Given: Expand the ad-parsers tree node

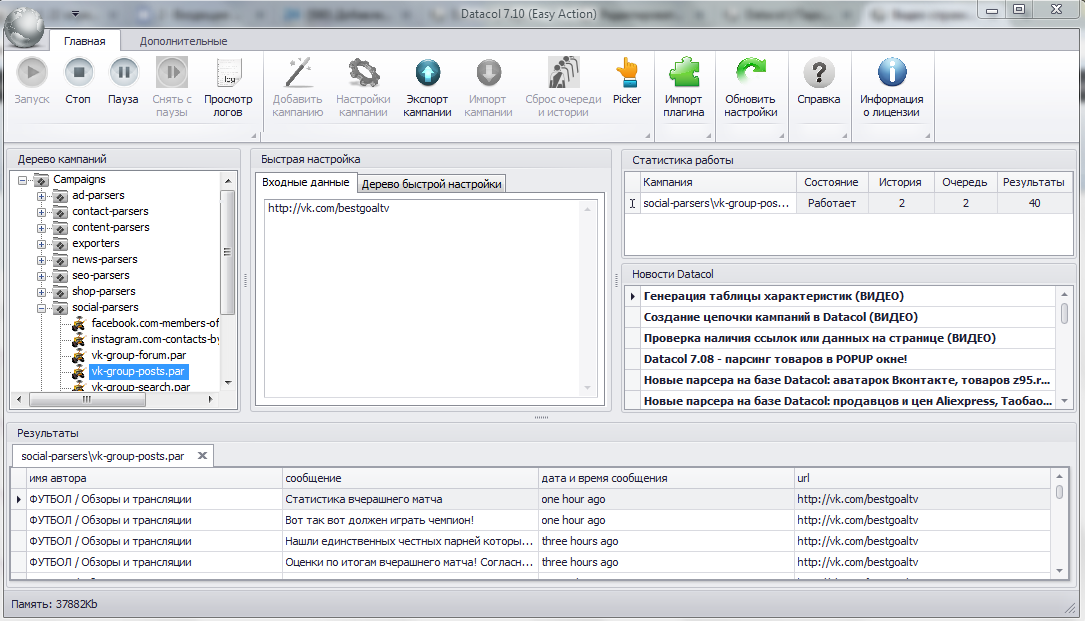Looking at the screenshot, I should [42, 196].
